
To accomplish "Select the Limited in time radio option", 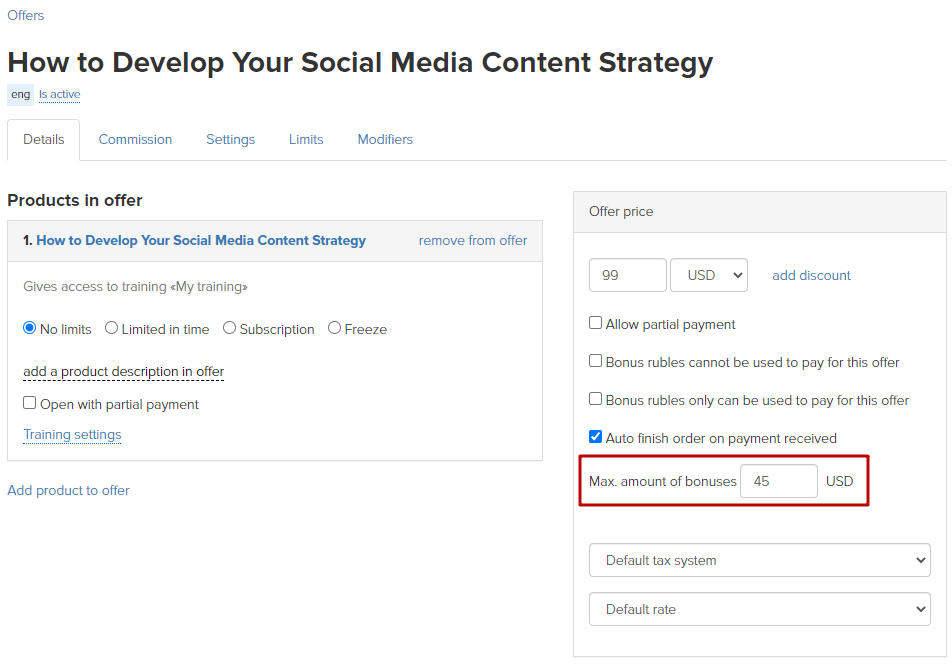I will coord(111,328).
